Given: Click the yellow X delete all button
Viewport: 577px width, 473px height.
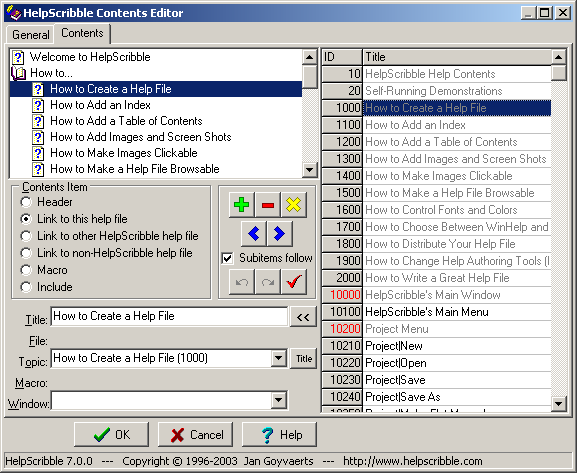Looking at the screenshot, I should pyautogui.click(x=294, y=205).
